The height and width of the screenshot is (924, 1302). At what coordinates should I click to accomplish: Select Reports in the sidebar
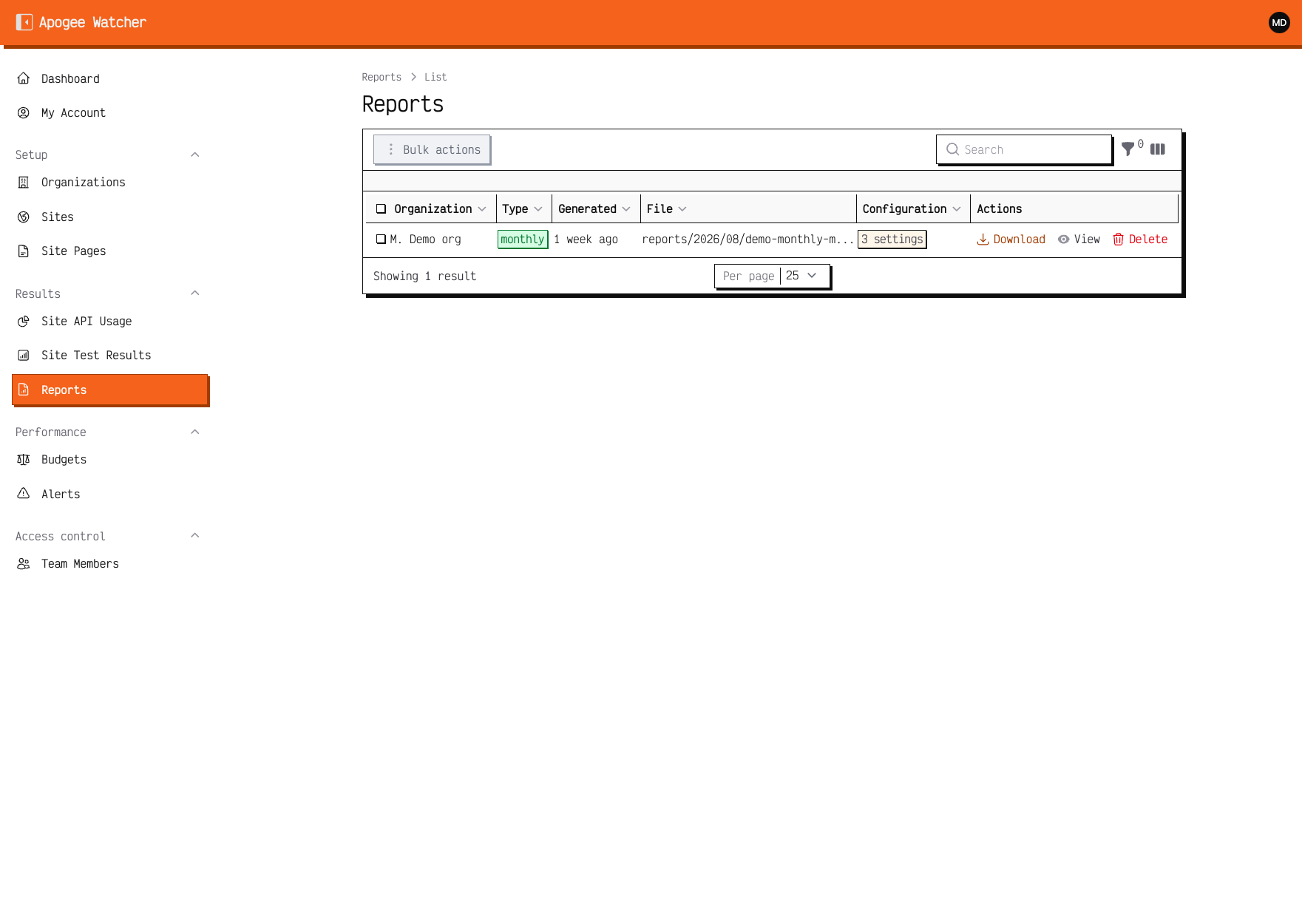click(109, 390)
